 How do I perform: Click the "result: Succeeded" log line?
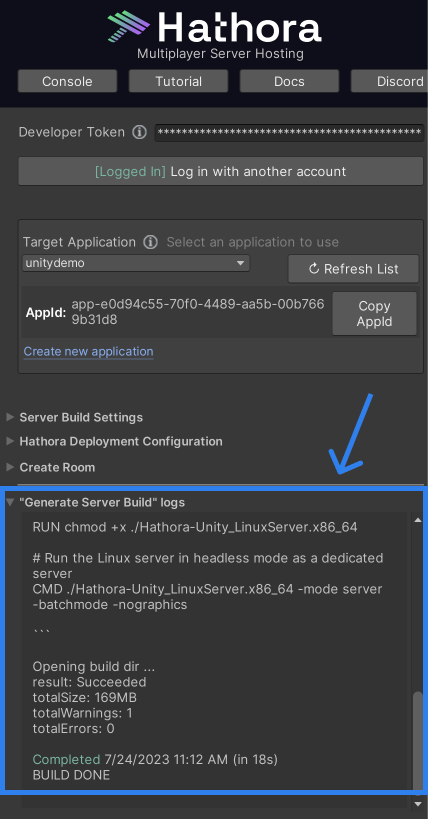point(89,682)
